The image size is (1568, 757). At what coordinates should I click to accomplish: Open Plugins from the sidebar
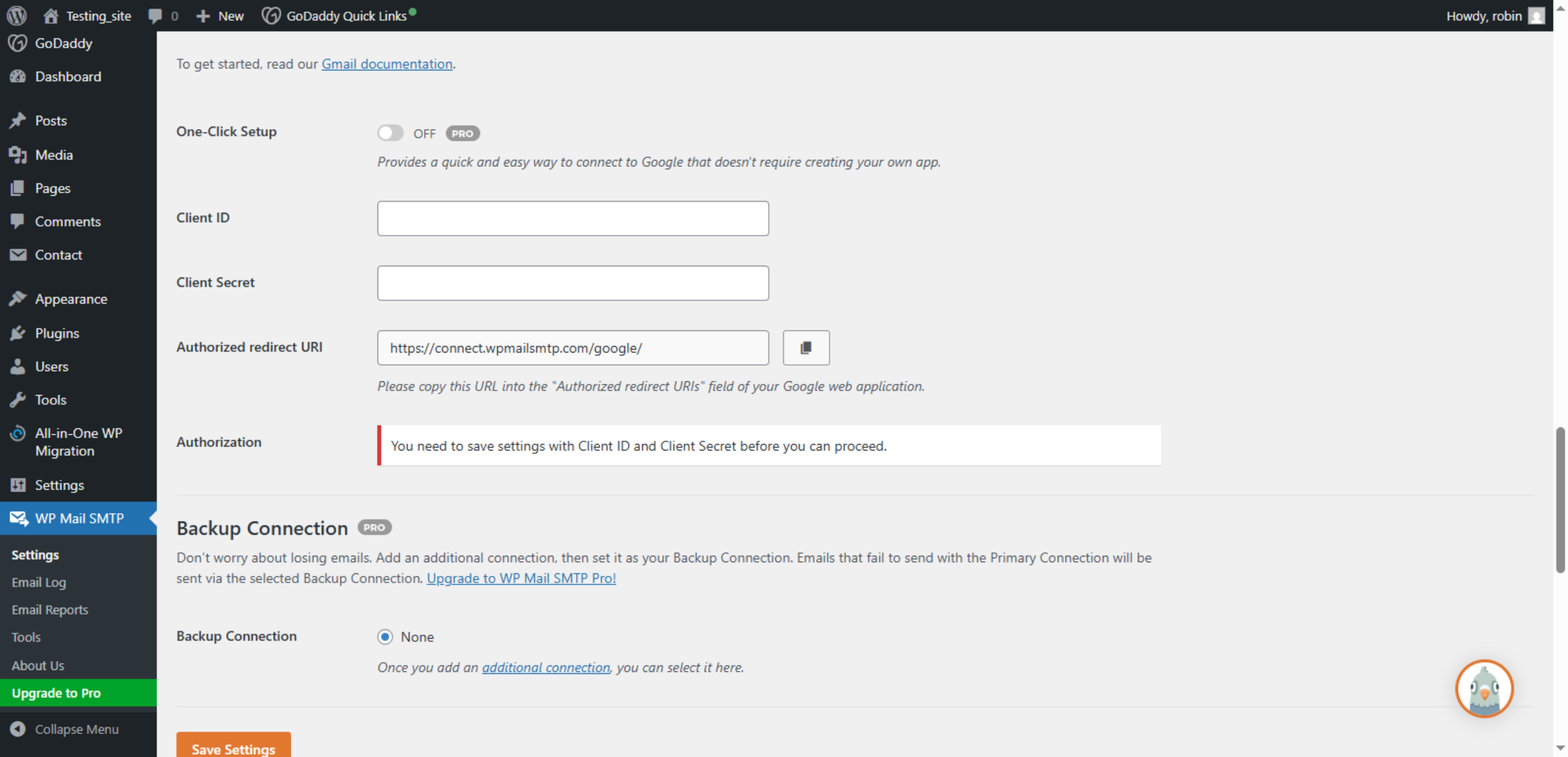(x=57, y=333)
